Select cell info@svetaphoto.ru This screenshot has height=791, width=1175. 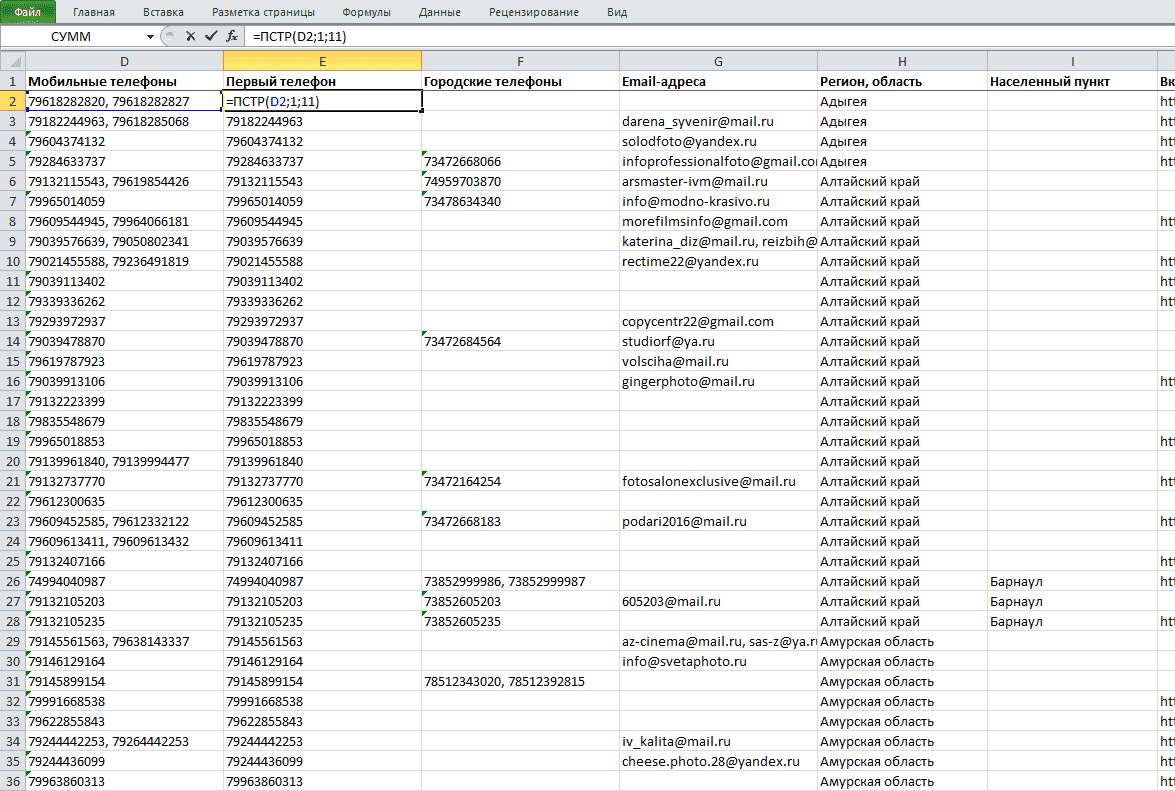(718, 661)
